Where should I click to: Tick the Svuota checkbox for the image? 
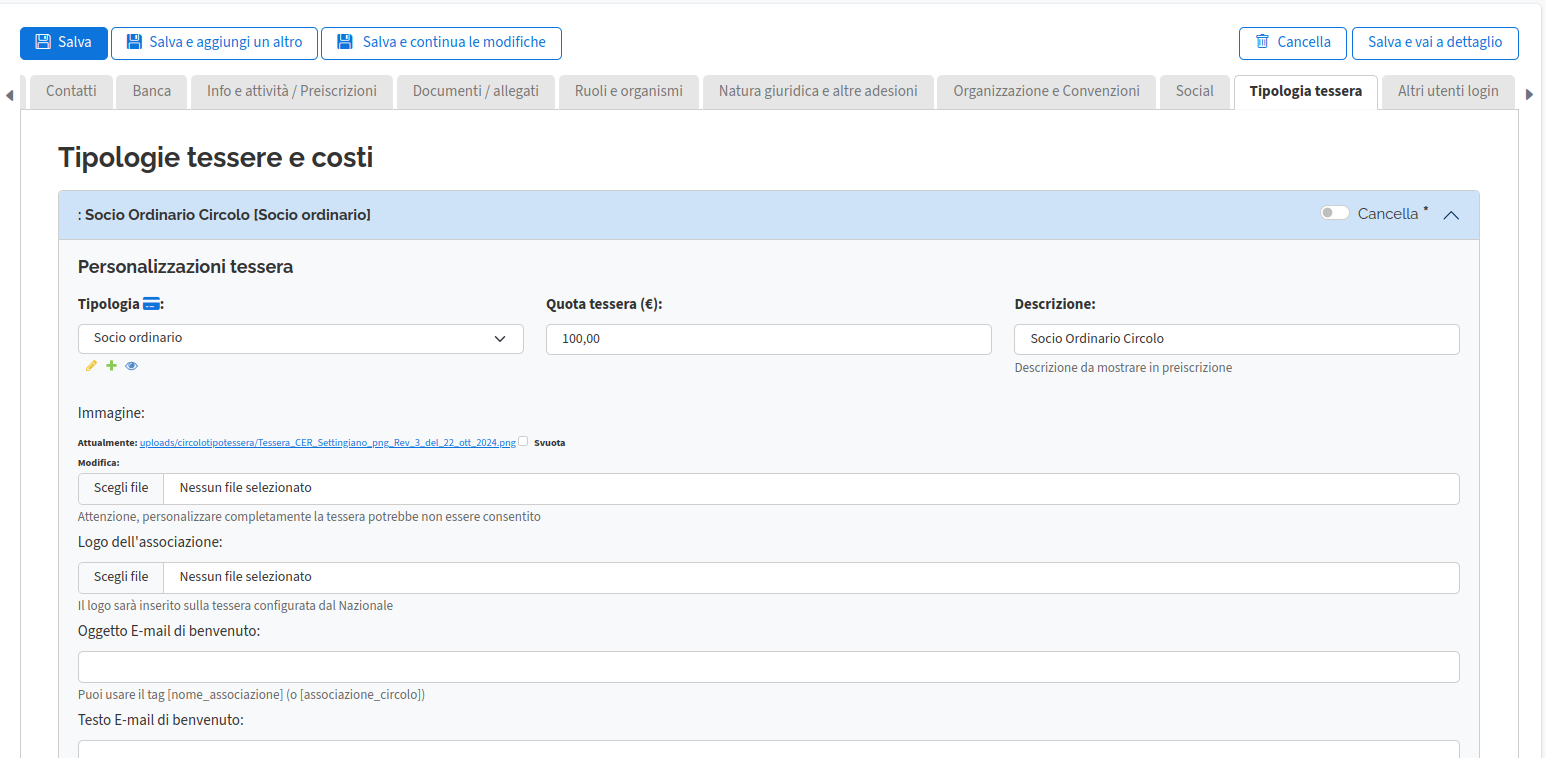pos(523,441)
